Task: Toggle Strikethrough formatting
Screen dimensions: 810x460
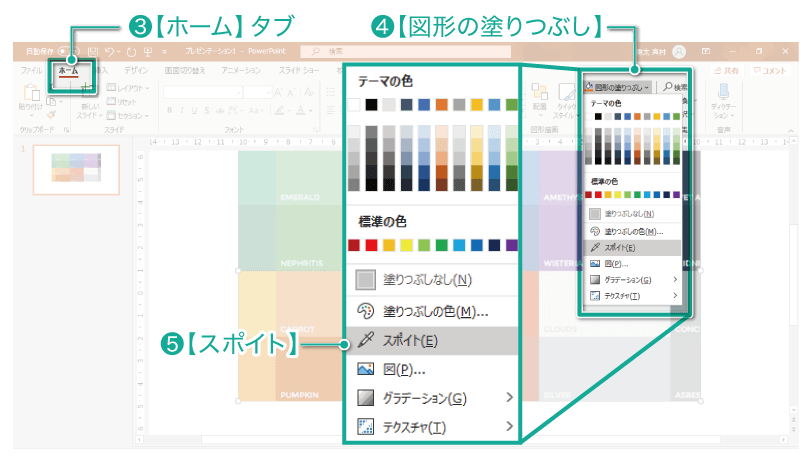Action: [220, 111]
